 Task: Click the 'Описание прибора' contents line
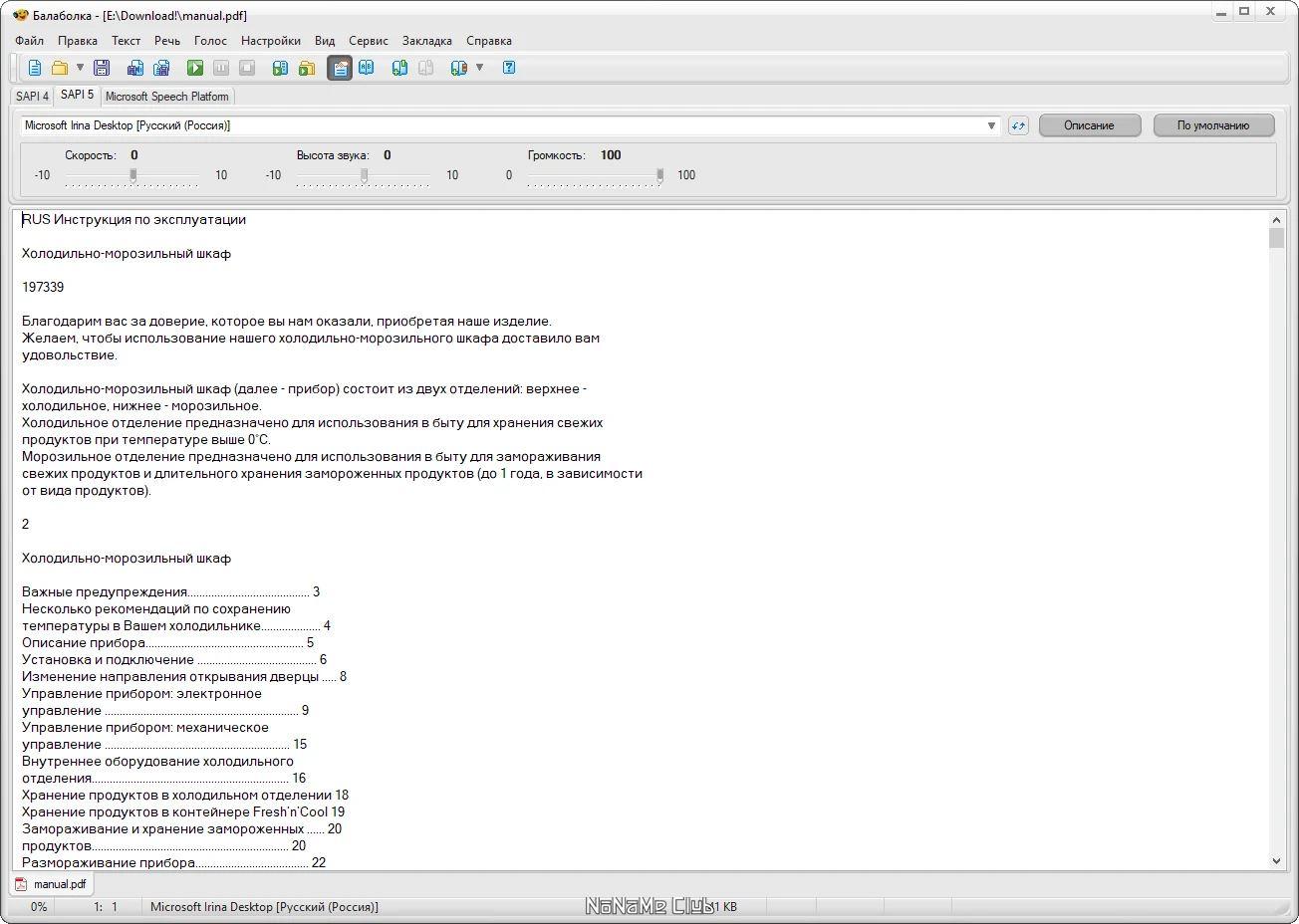point(168,643)
